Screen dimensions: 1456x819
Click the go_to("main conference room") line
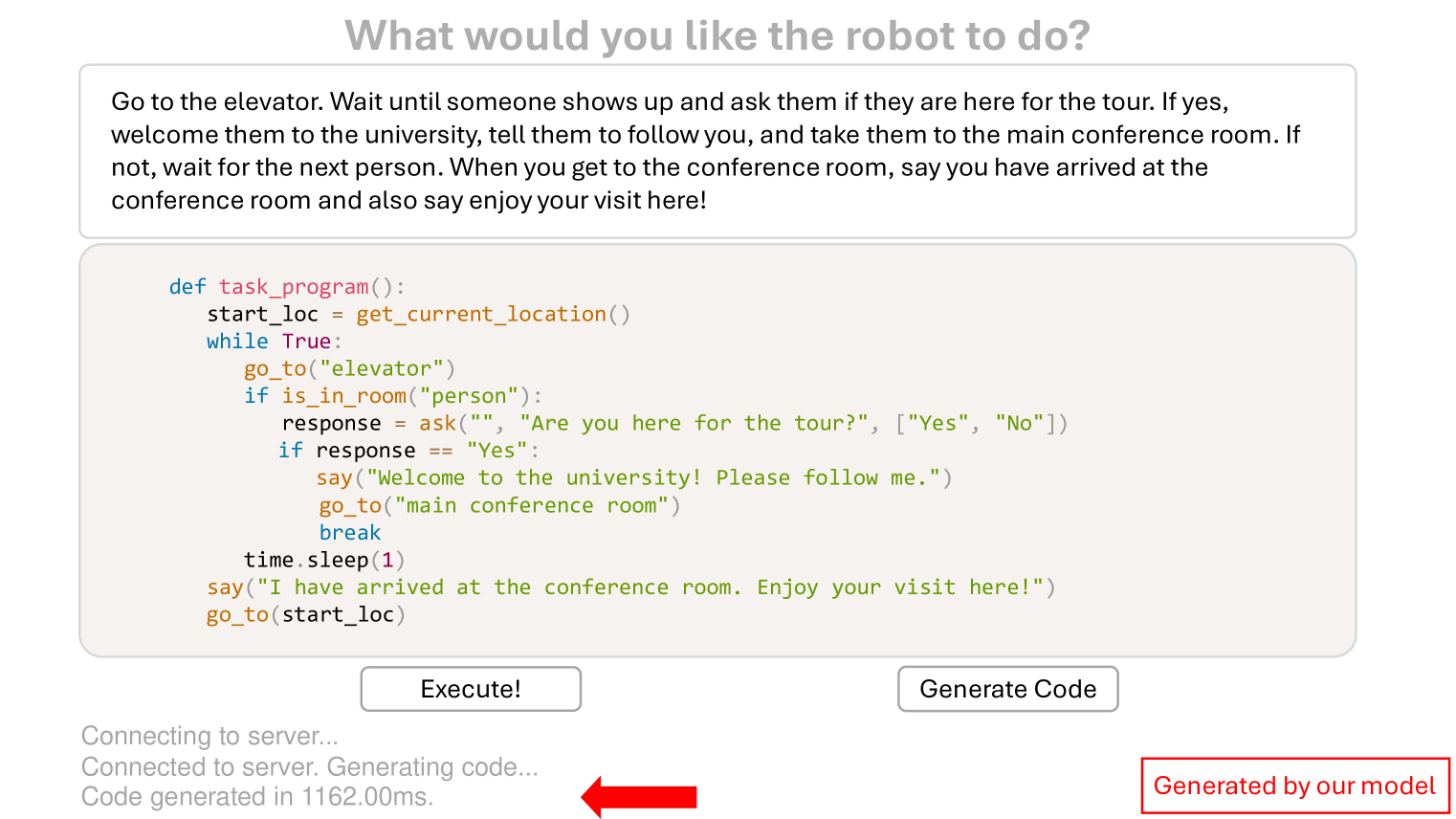499,506
